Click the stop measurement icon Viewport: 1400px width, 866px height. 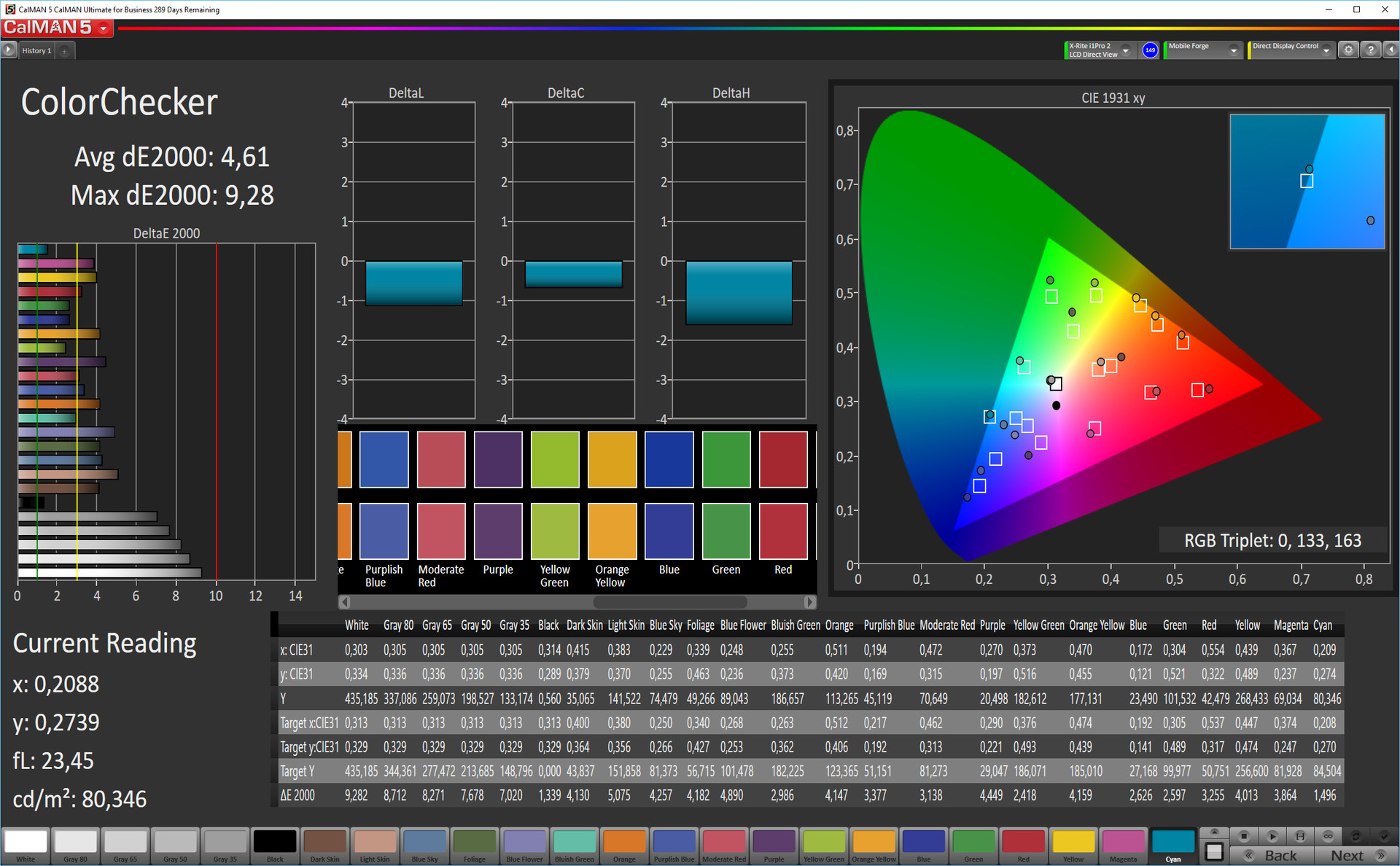point(1244,835)
